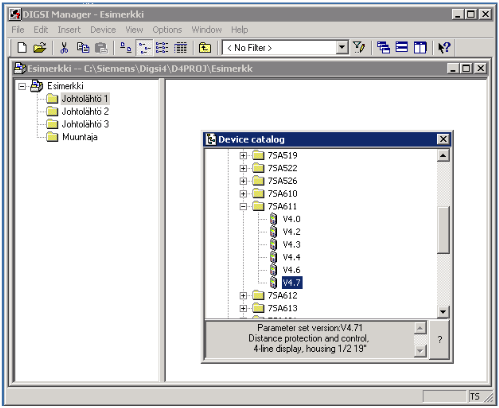
Task: Click the Cut scissors icon
Action: point(64,48)
